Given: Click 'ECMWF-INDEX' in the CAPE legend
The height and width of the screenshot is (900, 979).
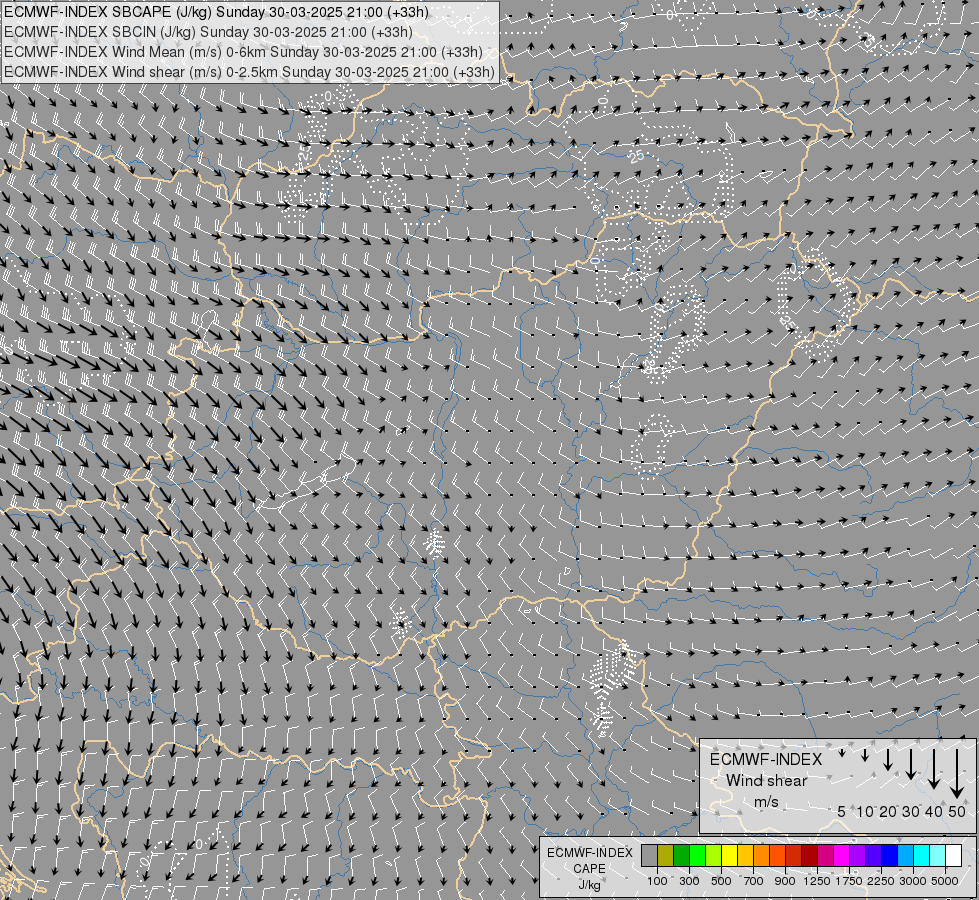Looking at the screenshot, I should pyautogui.click(x=589, y=853).
